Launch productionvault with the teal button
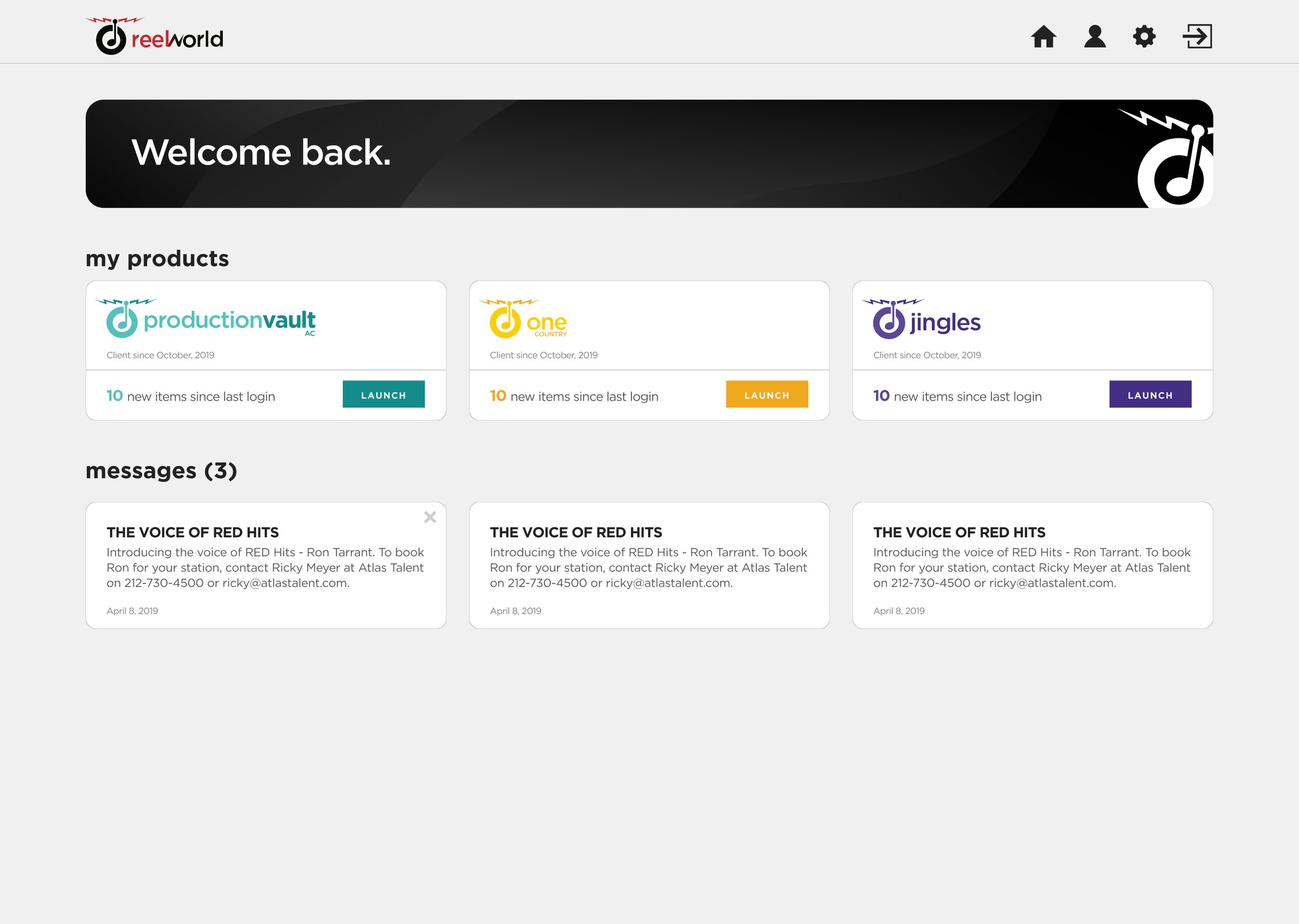Viewport: 1299px width, 924px height. pyautogui.click(x=383, y=394)
